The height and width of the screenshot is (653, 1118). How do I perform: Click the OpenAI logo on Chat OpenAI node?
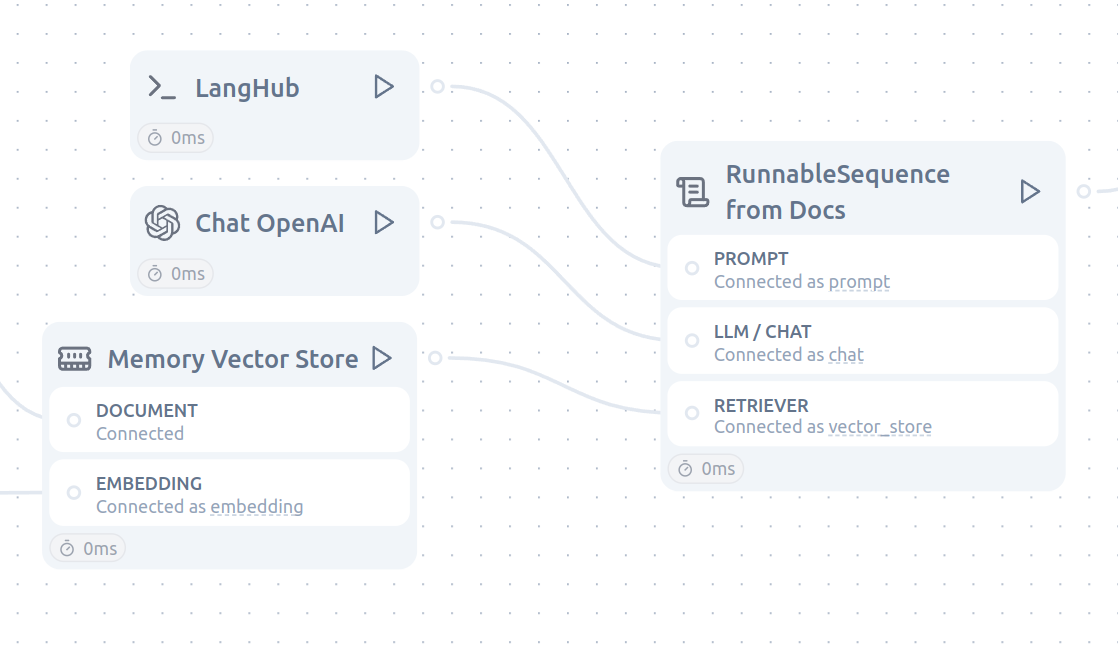pyautogui.click(x=163, y=223)
